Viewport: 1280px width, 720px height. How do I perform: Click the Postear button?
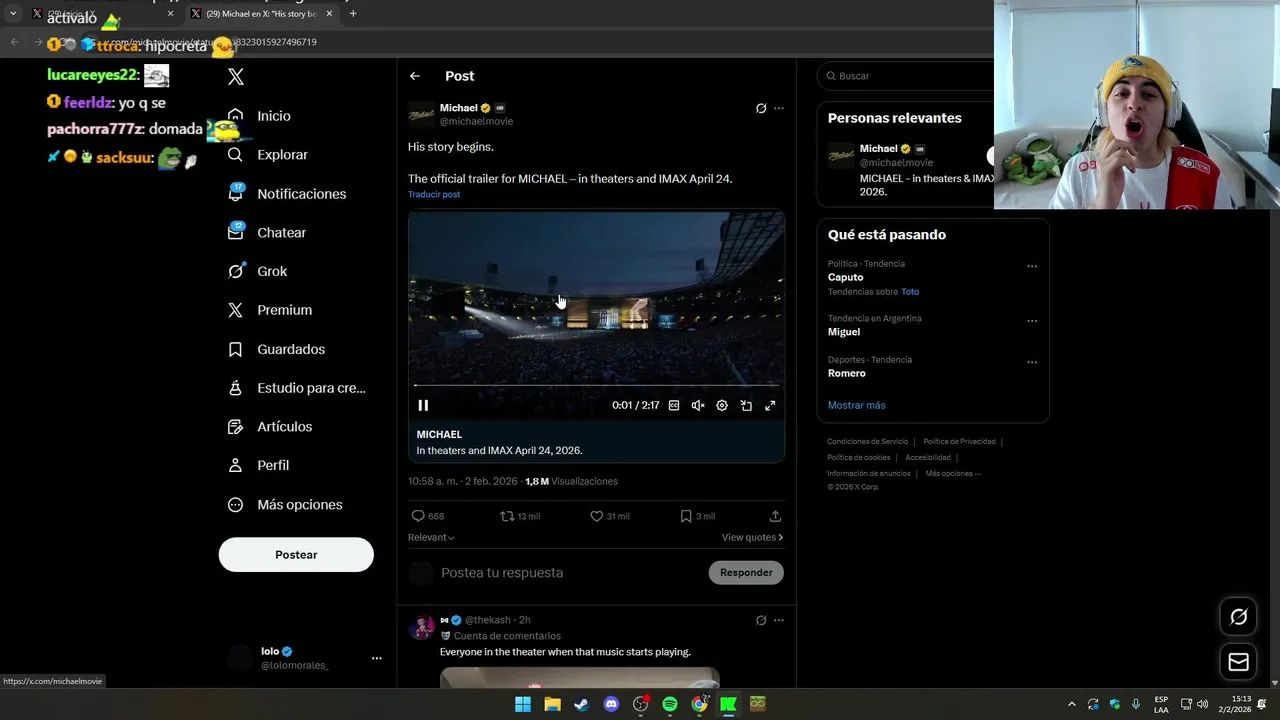pyautogui.click(x=296, y=555)
